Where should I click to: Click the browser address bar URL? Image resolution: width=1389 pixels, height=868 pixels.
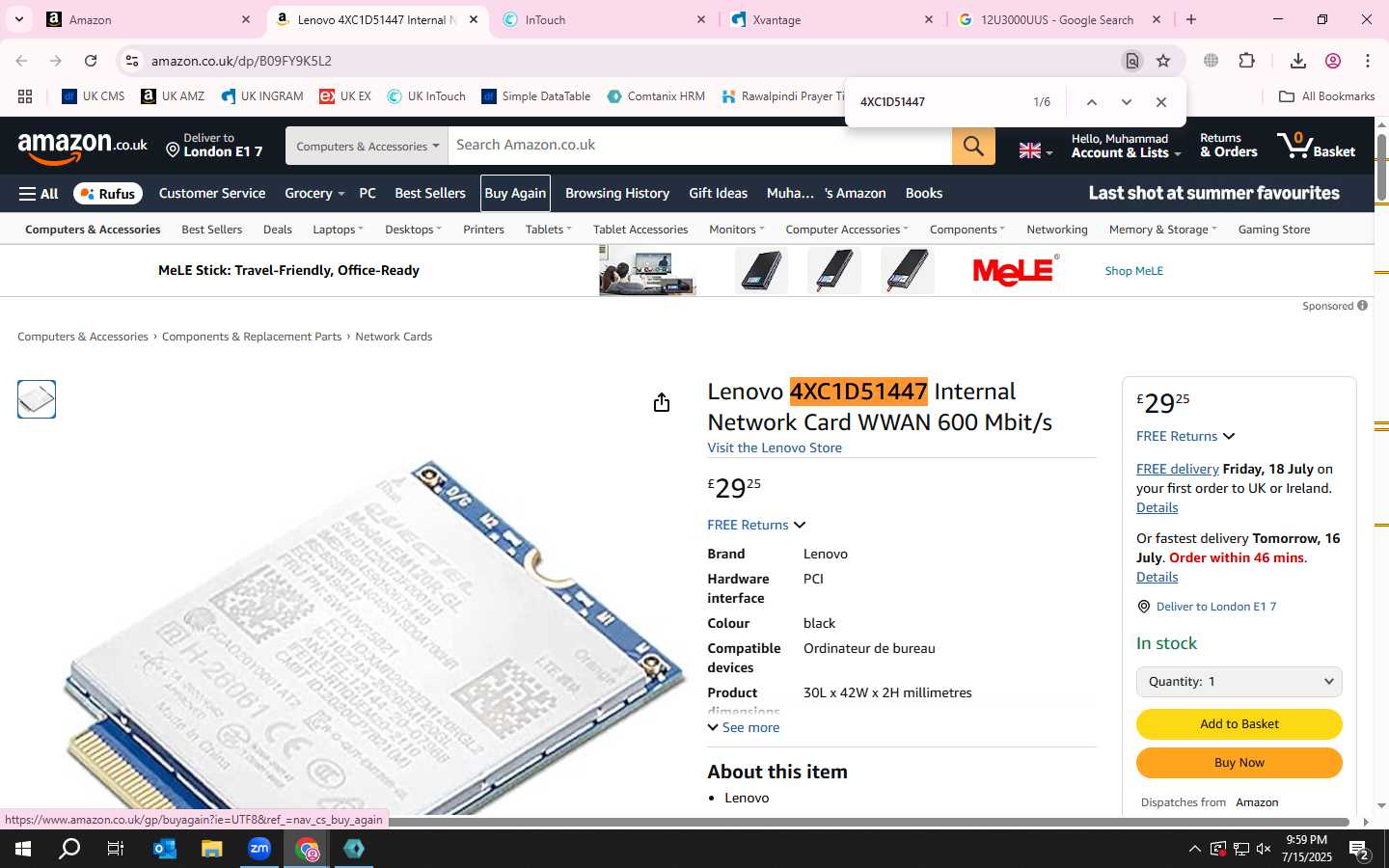pyautogui.click(x=241, y=61)
